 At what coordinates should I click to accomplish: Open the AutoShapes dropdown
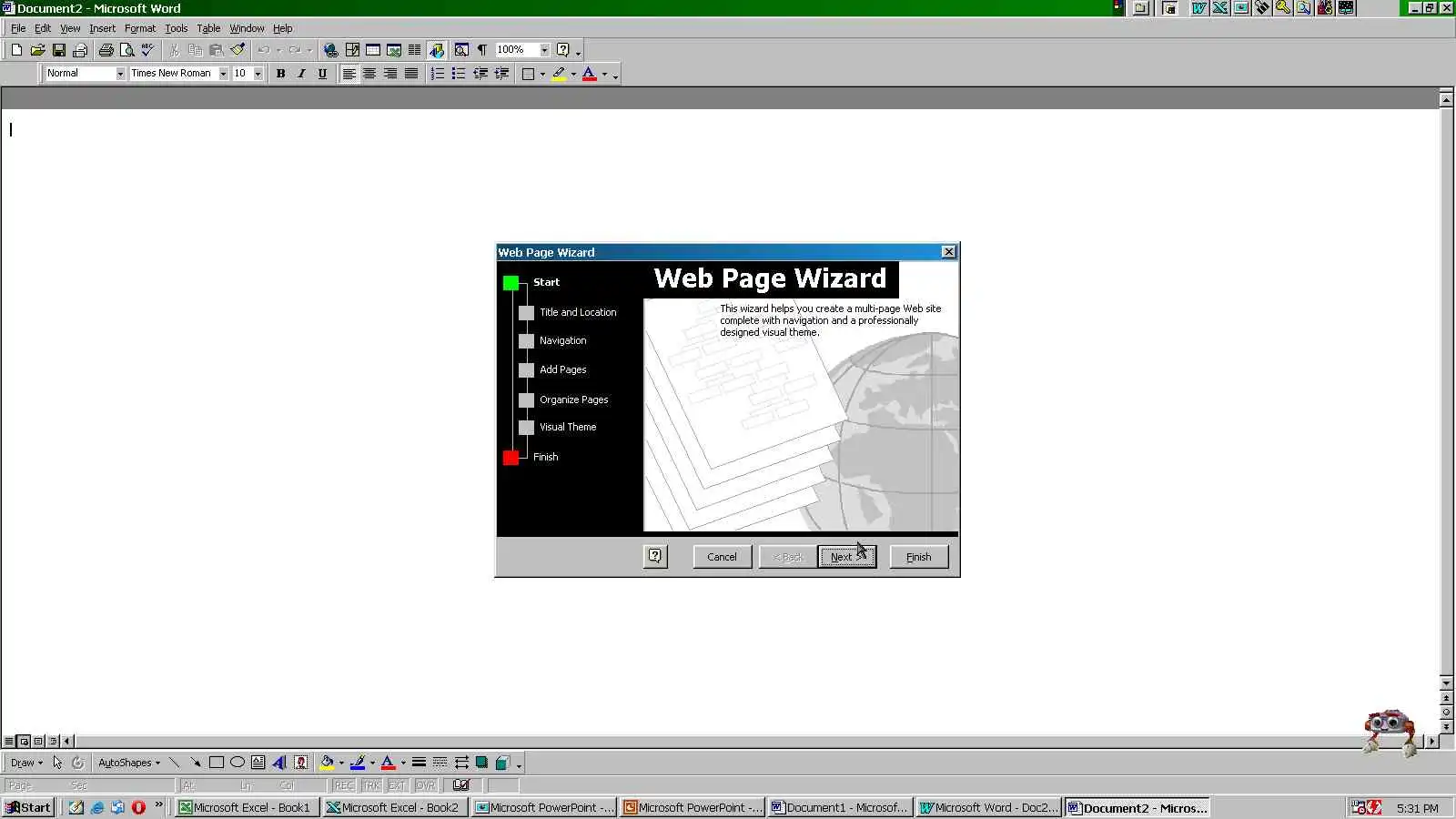129,763
